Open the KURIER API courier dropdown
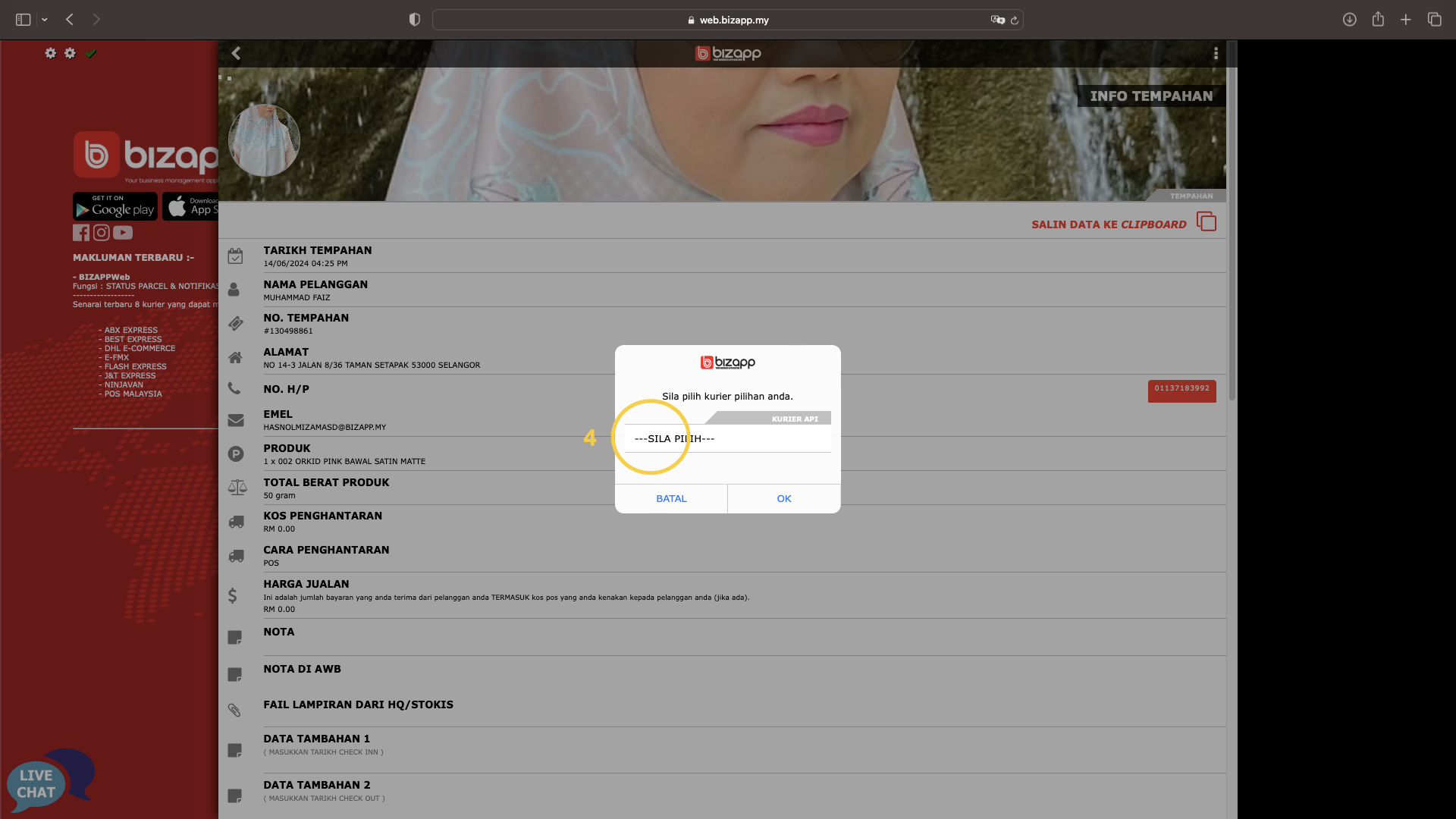Image resolution: width=1456 pixels, height=819 pixels. (727, 439)
